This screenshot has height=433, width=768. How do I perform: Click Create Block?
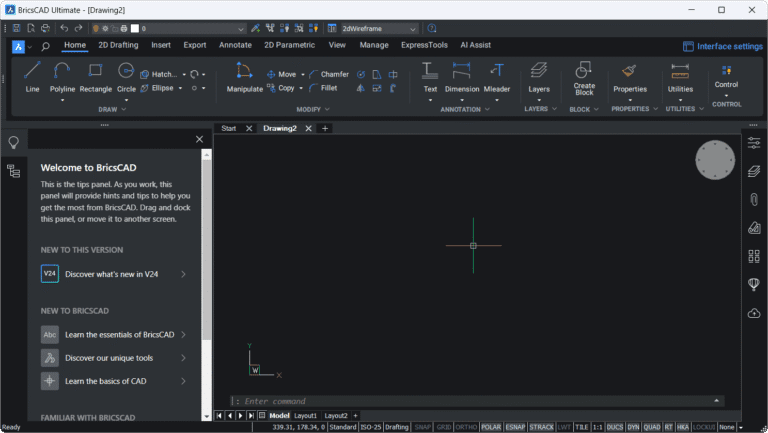(x=584, y=78)
